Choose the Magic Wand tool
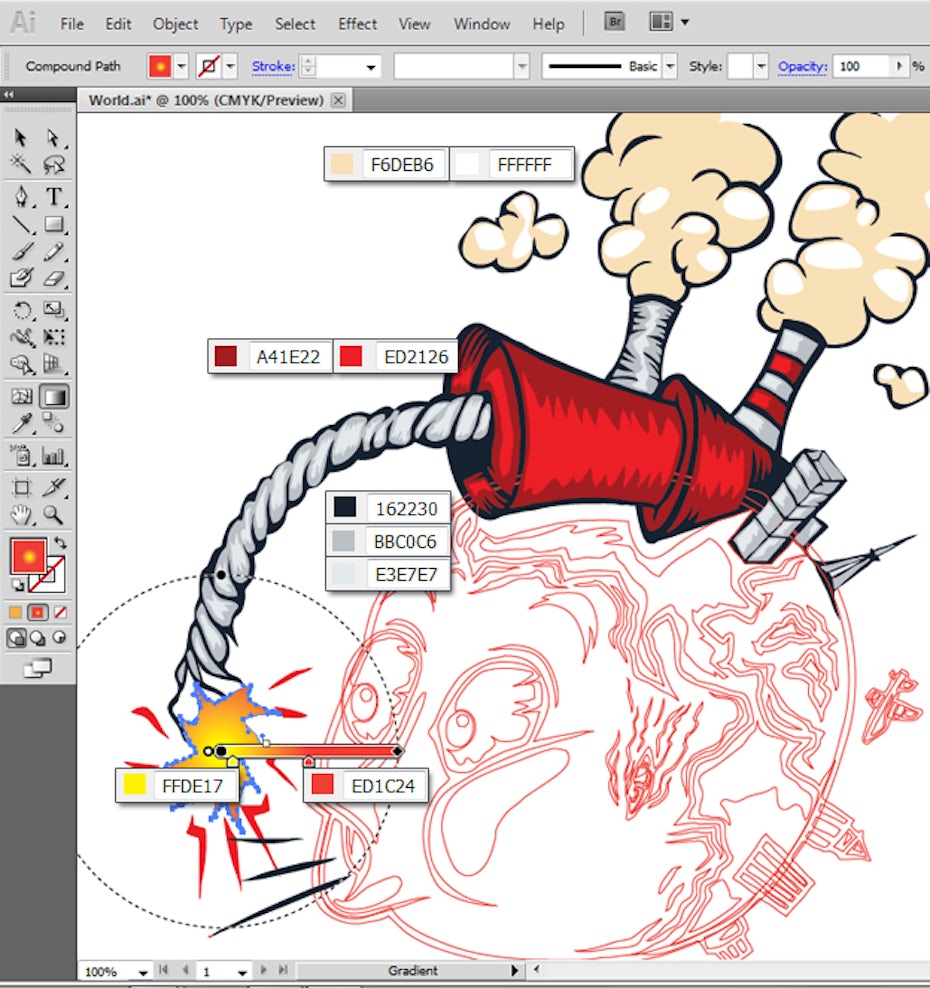The width and height of the screenshot is (930, 988). [x=21, y=165]
